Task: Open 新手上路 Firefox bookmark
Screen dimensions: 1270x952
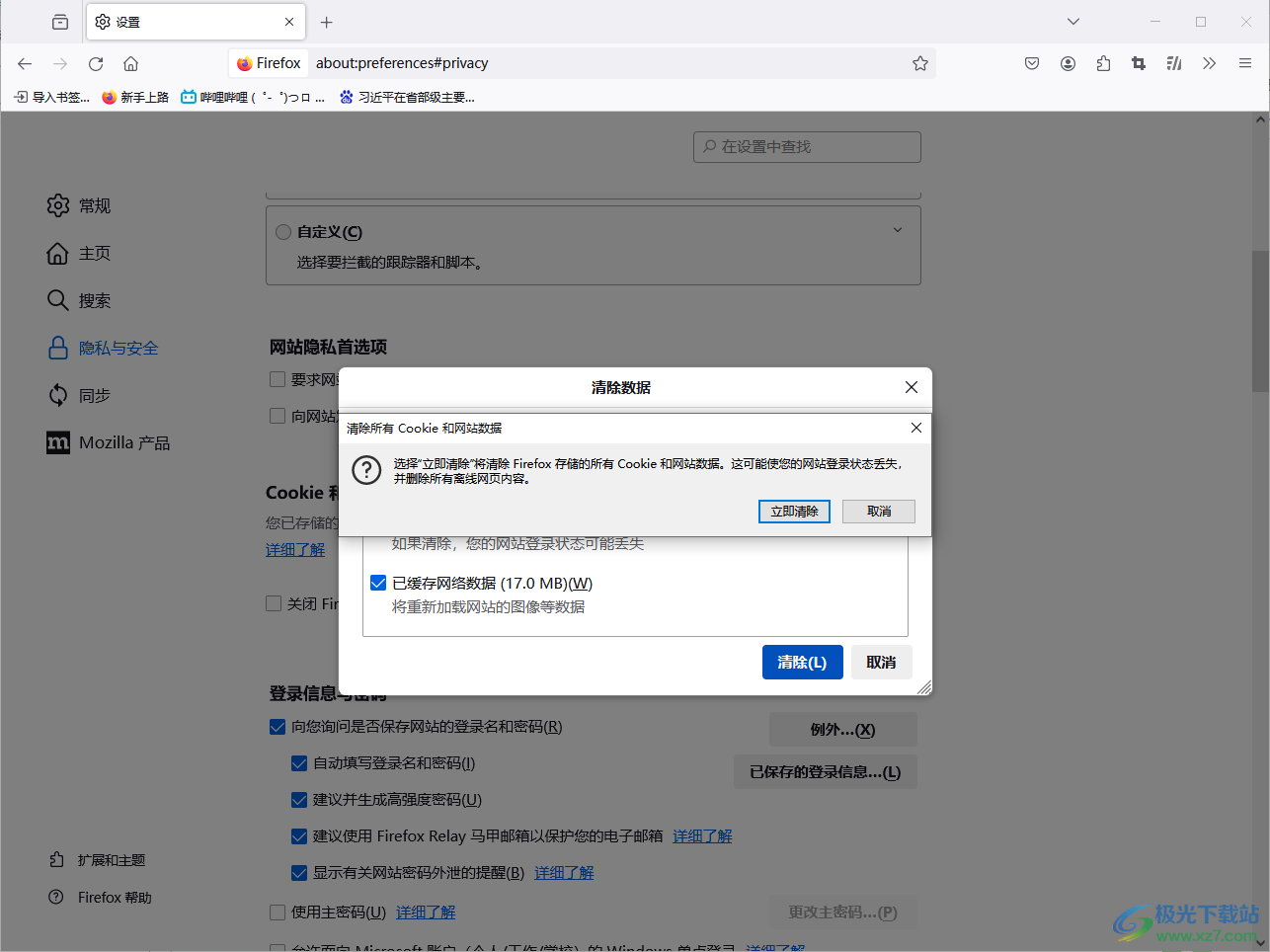Action: (x=135, y=97)
